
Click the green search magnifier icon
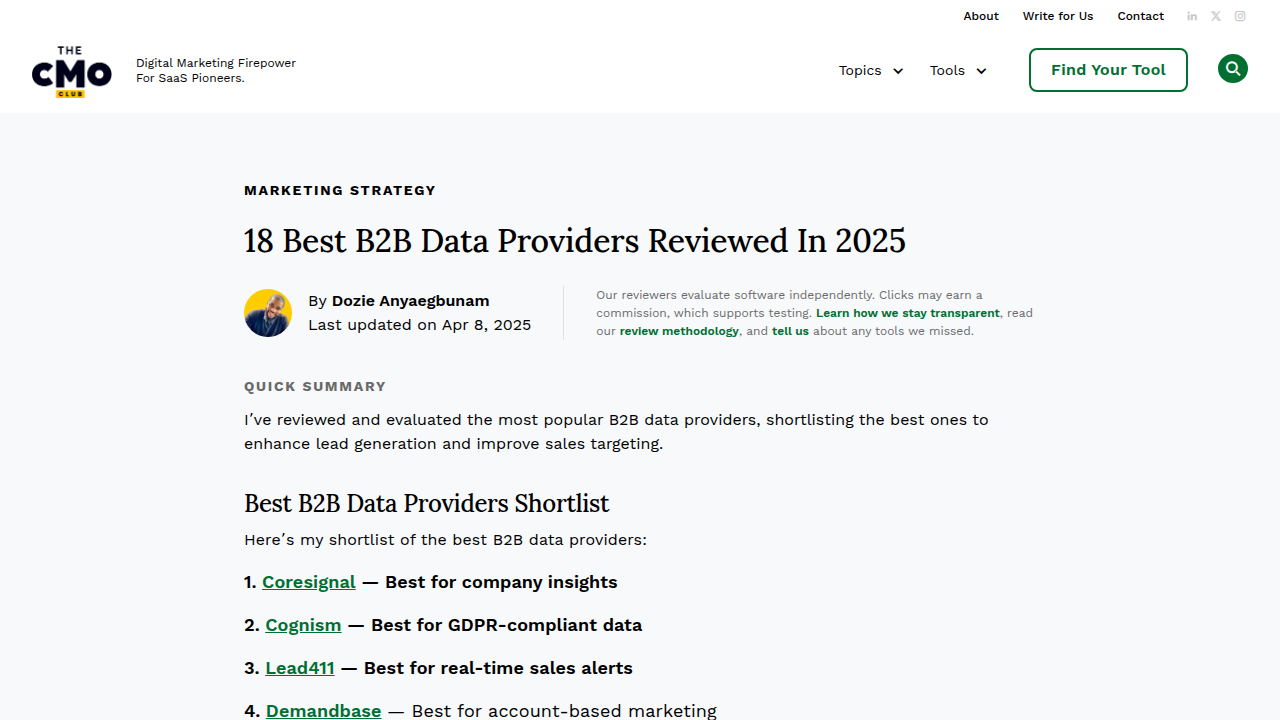(x=1233, y=69)
